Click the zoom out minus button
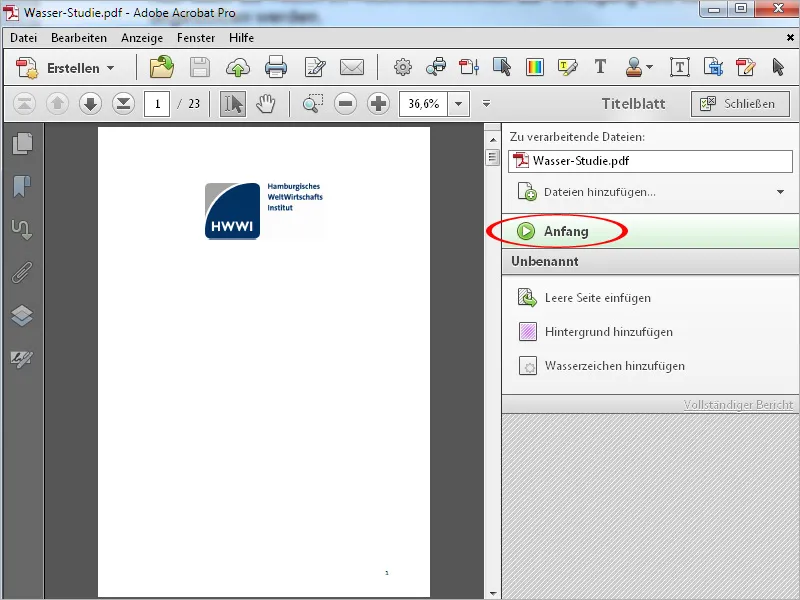This screenshot has width=800, height=600. coord(345,104)
